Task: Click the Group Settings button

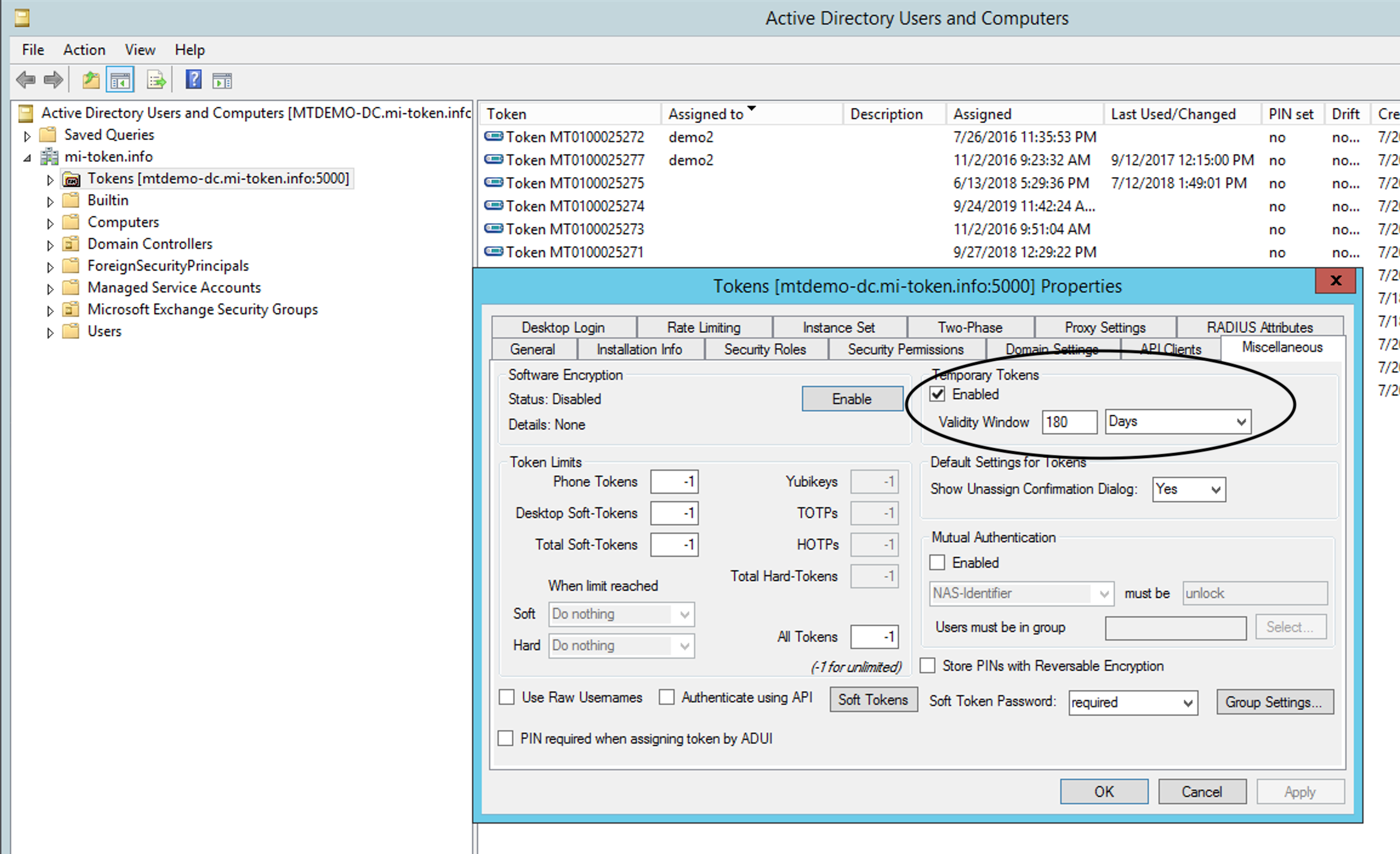Action: (x=1274, y=702)
